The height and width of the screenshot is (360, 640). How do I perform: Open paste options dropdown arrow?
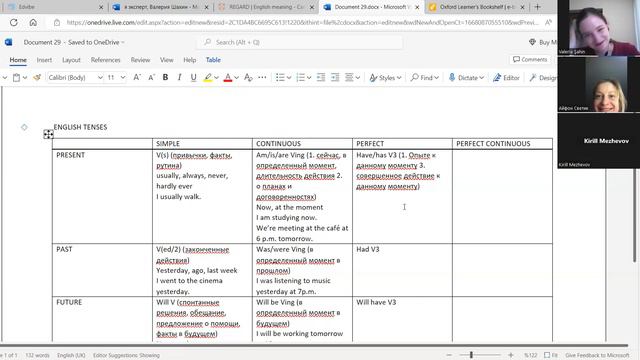[25, 78]
